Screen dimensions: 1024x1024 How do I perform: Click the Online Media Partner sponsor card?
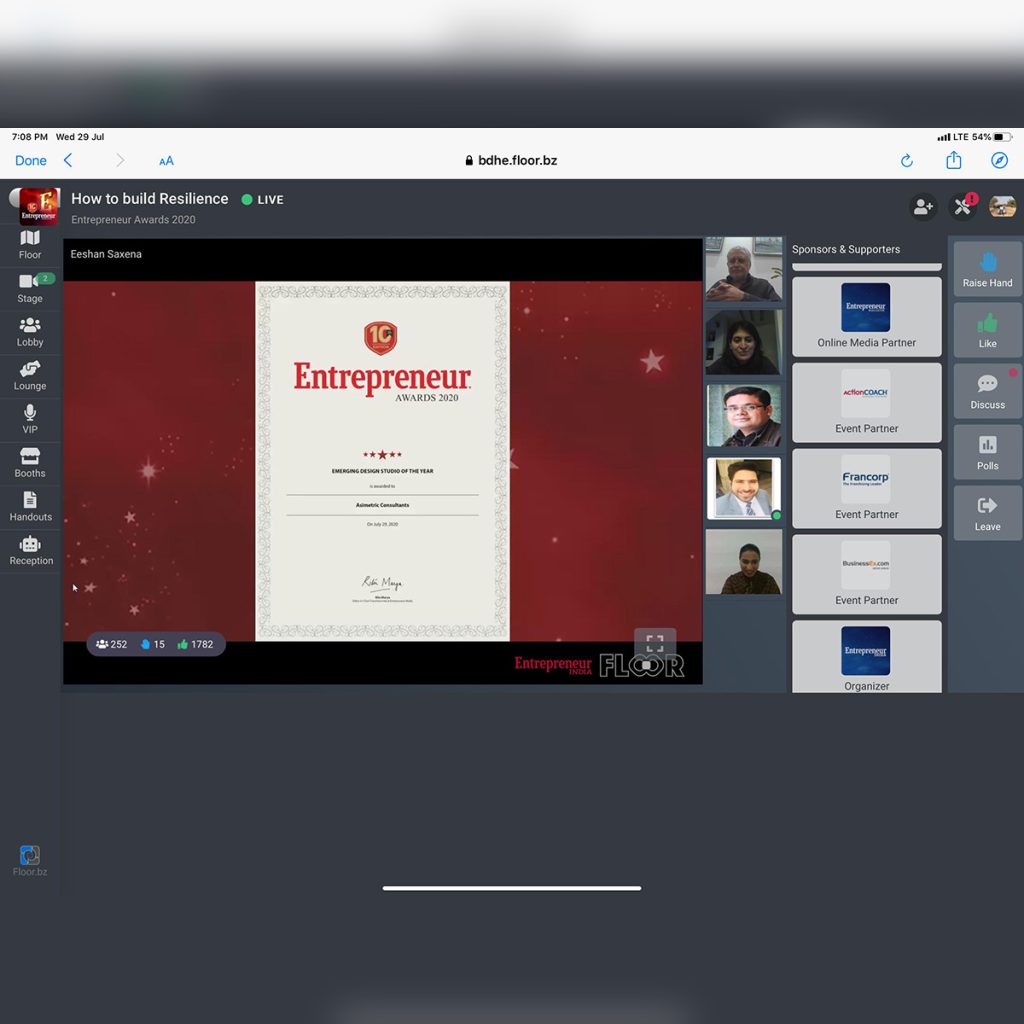click(867, 317)
